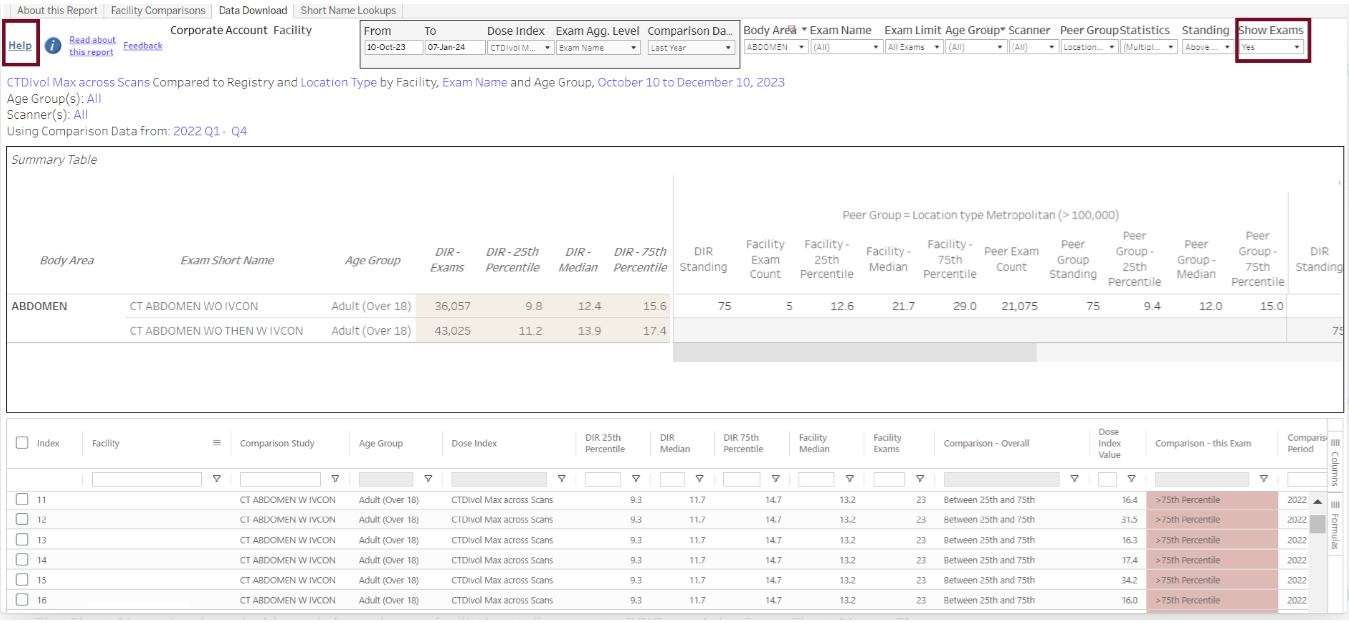The height and width of the screenshot is (623, 1349).
Task: Click the Comparison - Overall column header
Action: pos(986,443)
